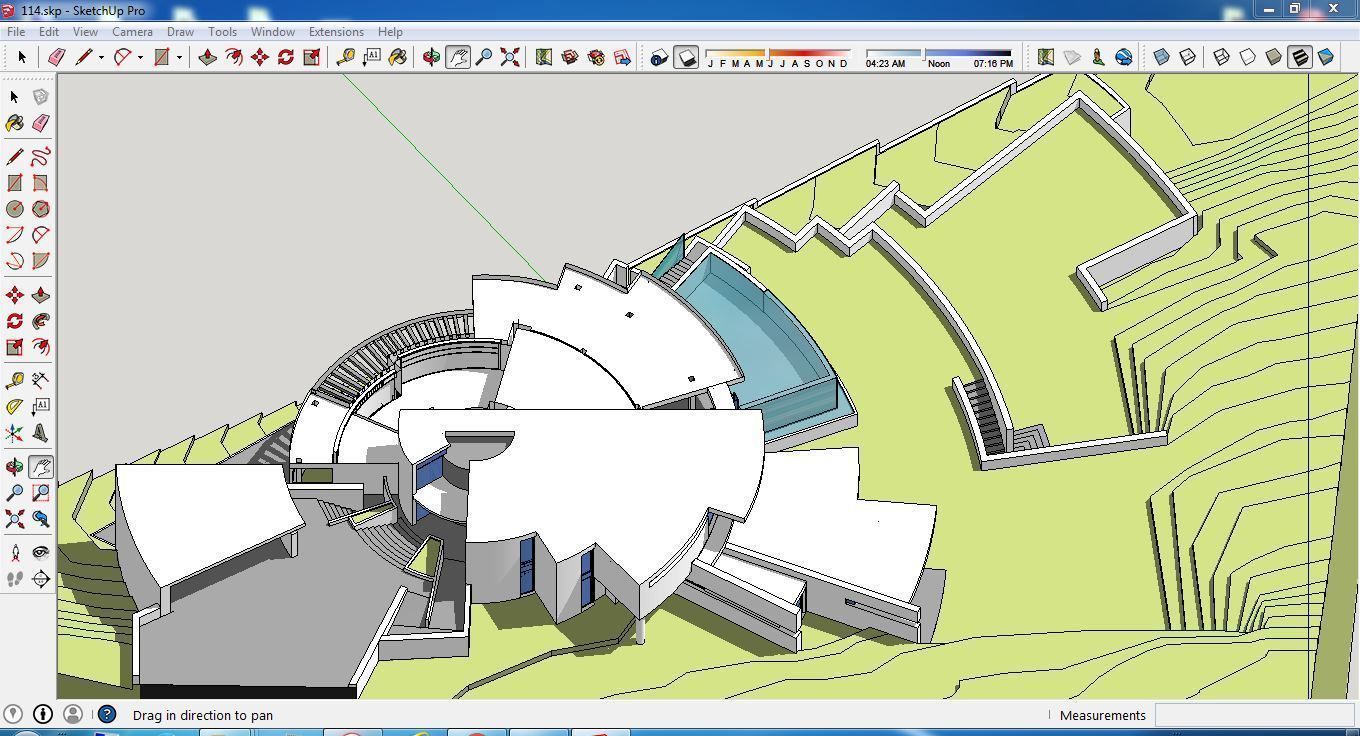The height and width of the screenshot is (736, 1360).
Task: Click the geo-location status icon in the status bar
Action: (14, 714)
